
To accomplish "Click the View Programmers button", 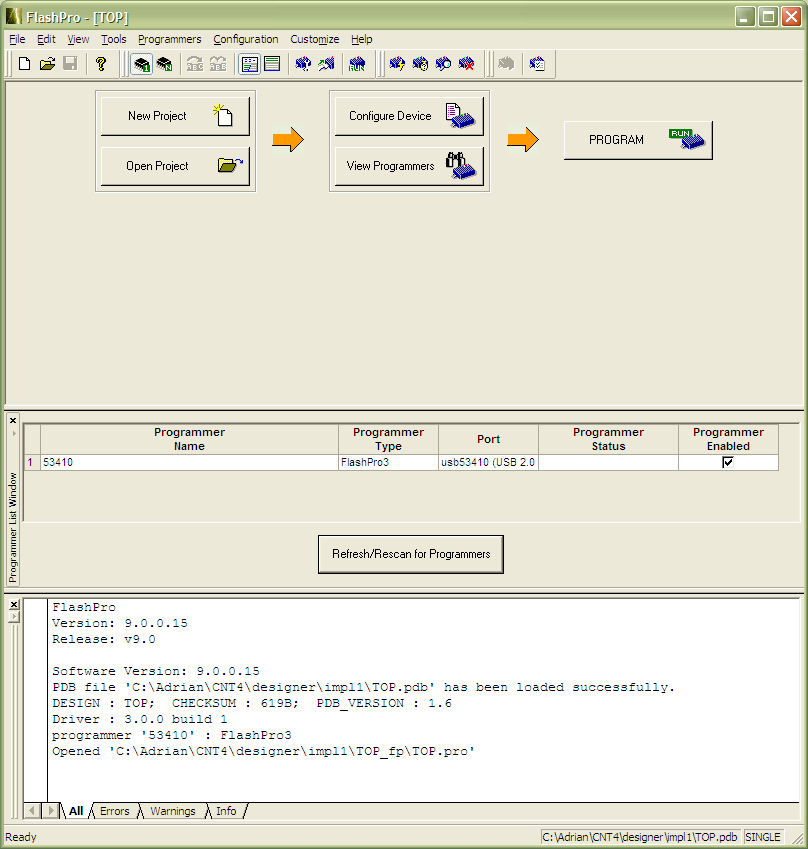I will (x=409, y=166).
